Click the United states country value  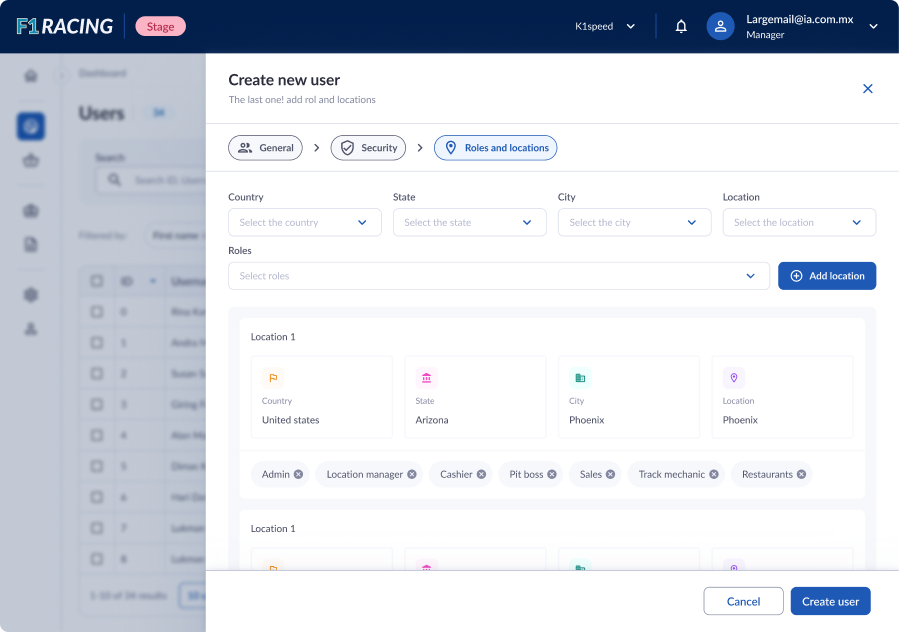pyautogui.click(x=291, y=420)
